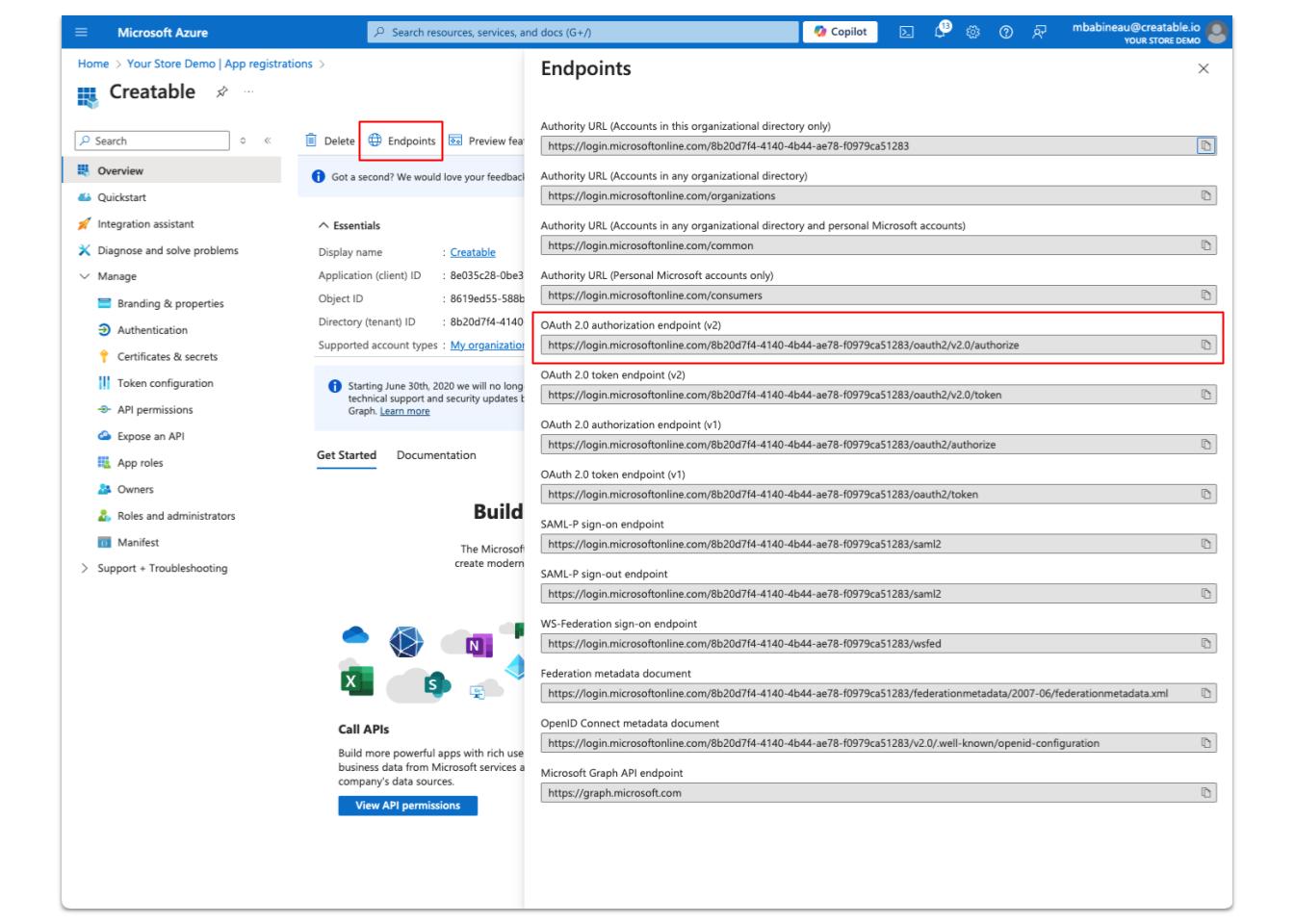This screenshot has height=924, width=1294.
Task: Launch Cloud Shell from the top bar
Action: (906, 33)
